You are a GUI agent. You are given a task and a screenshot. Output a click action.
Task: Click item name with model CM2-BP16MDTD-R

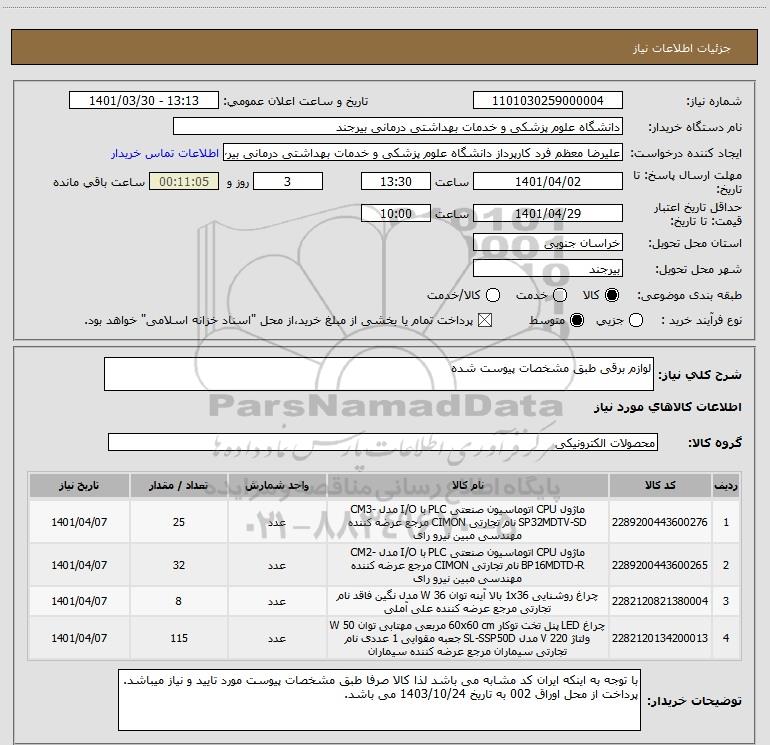[468, 565]
